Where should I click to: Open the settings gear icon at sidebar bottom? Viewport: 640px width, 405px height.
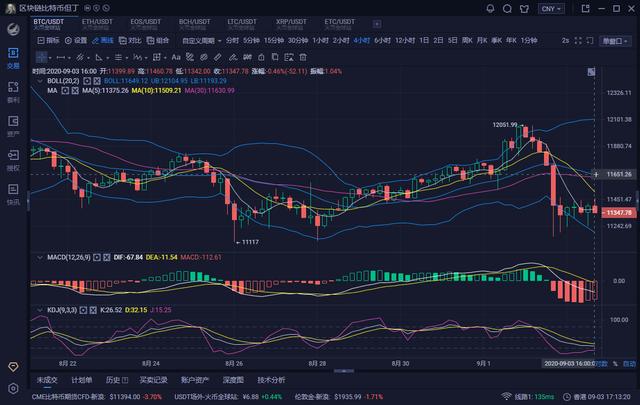[x=13, y=389]
